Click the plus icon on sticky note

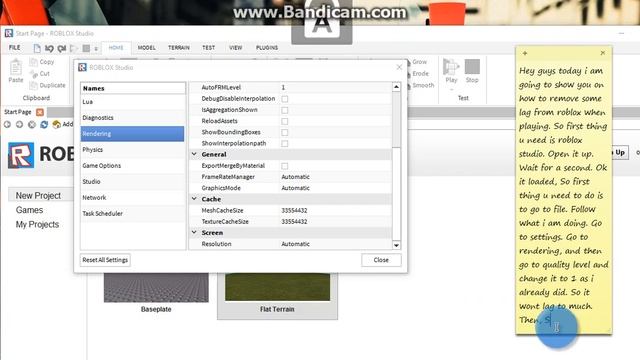525,53
